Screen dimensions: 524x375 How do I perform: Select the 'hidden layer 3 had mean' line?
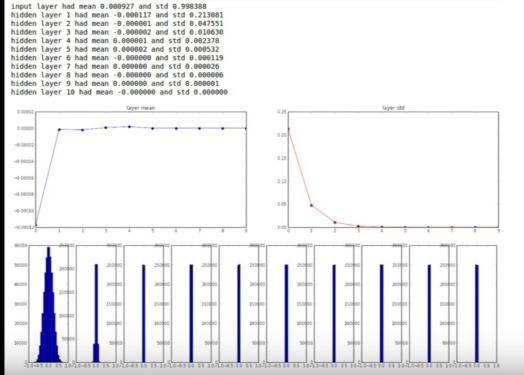click(x=117, y=32)
